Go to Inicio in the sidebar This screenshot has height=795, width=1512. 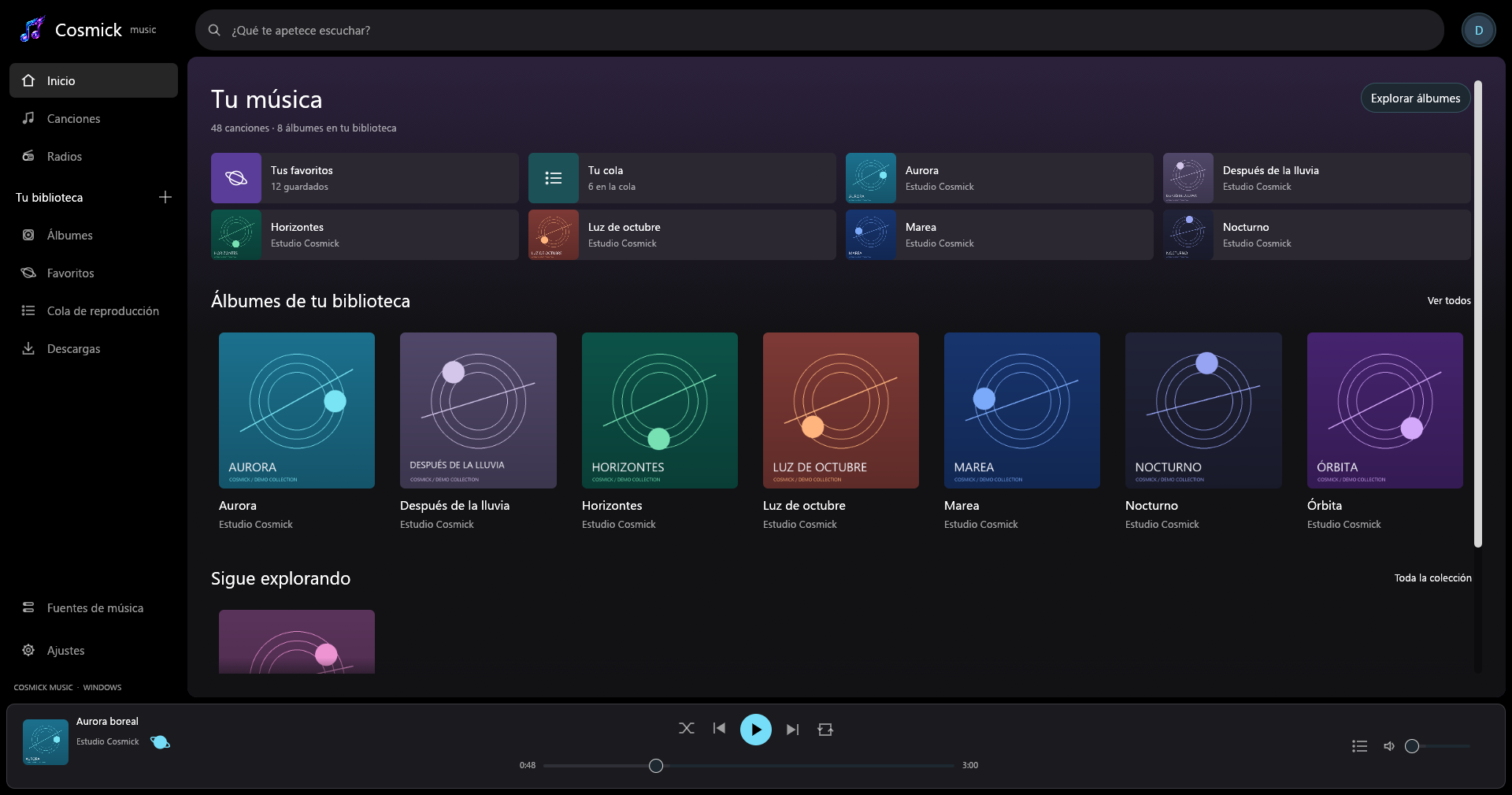point(94,80)
